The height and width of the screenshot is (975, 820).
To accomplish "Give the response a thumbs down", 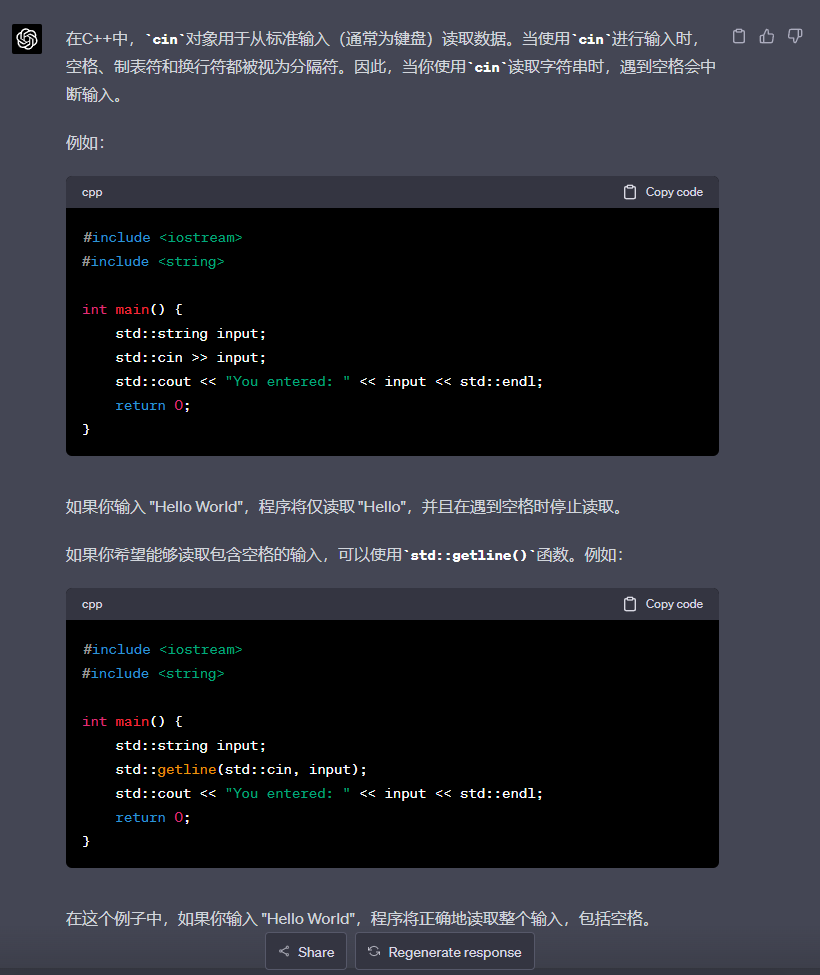I will 795,37.
